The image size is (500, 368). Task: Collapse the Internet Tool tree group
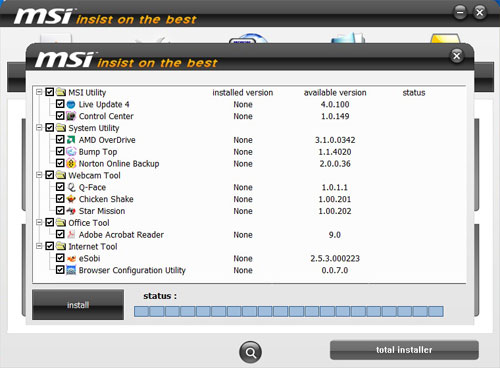tap(39, 246)
